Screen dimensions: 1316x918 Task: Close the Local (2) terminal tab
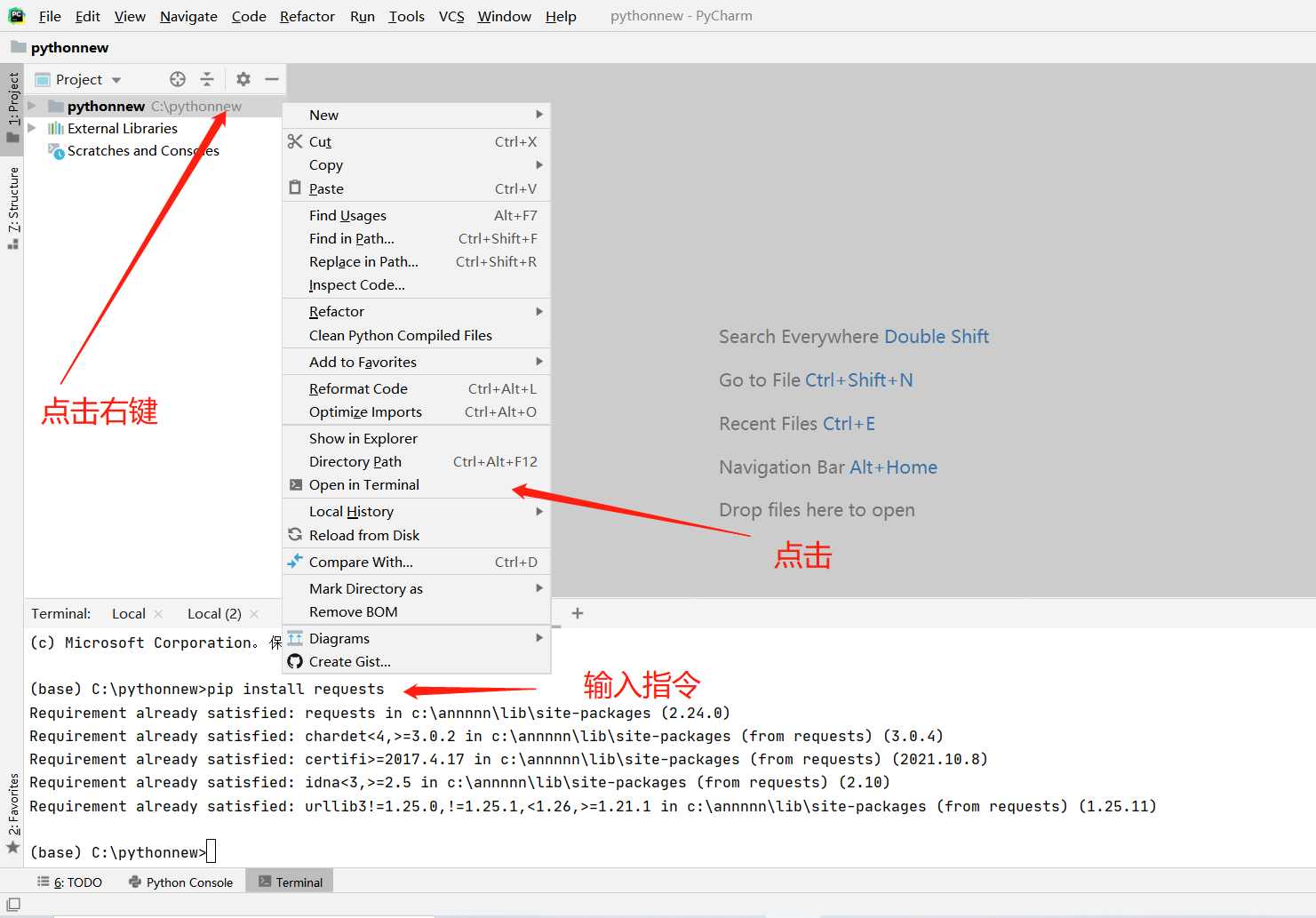click(x=254, y=613)
